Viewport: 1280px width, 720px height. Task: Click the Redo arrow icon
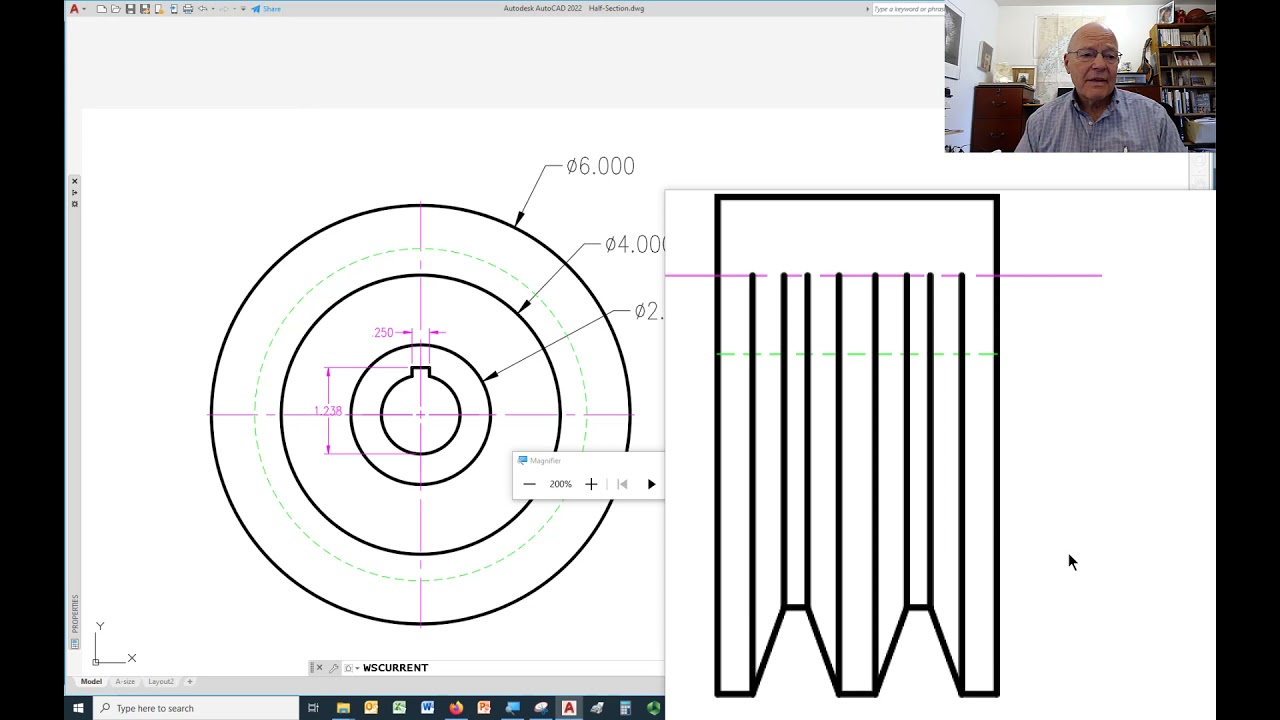click(x=225, y=8)
